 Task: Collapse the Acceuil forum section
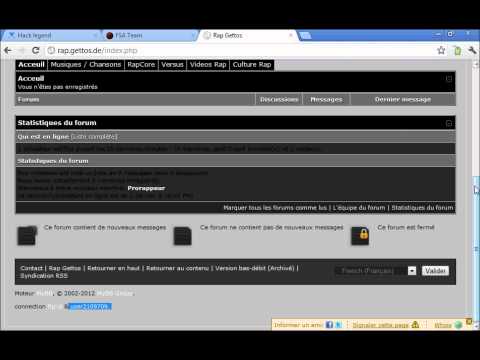click(x=449, y=79)
